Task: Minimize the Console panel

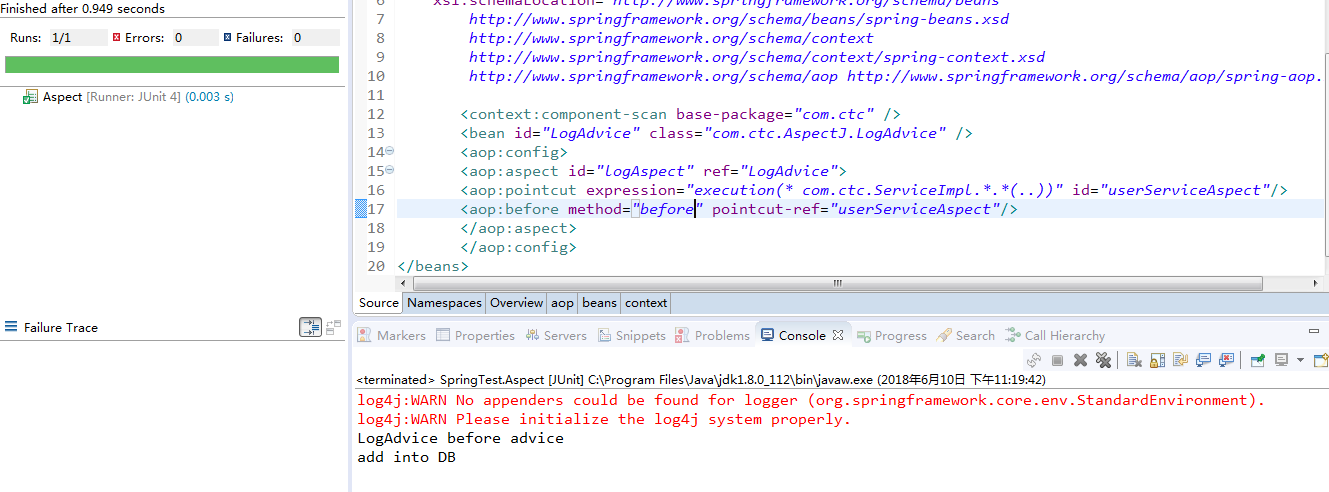Action: 1314,331
